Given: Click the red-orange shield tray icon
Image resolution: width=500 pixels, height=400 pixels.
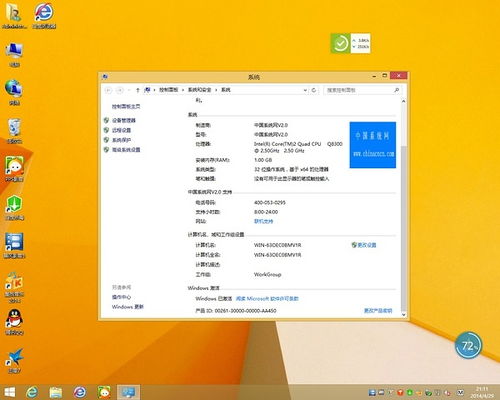Looking at the screenshot, I should (400, 393).
